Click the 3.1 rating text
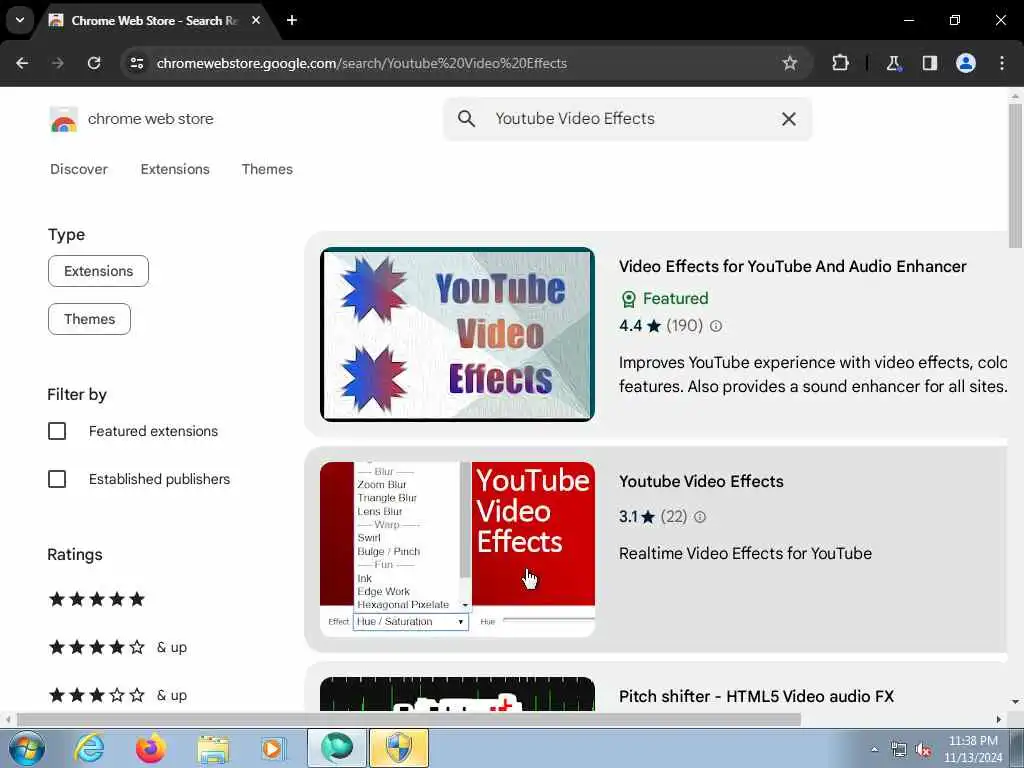 click(628, 517)
